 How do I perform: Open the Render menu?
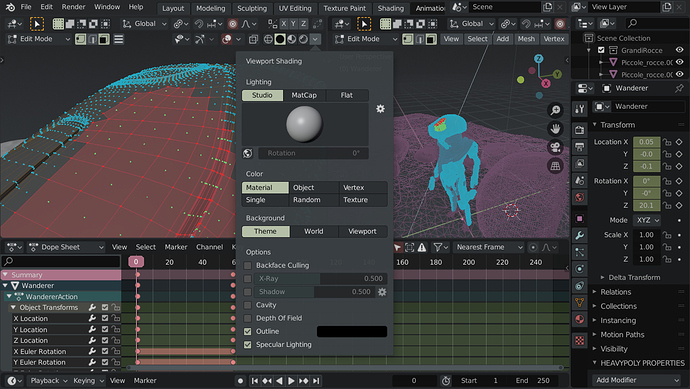point(73,7)
